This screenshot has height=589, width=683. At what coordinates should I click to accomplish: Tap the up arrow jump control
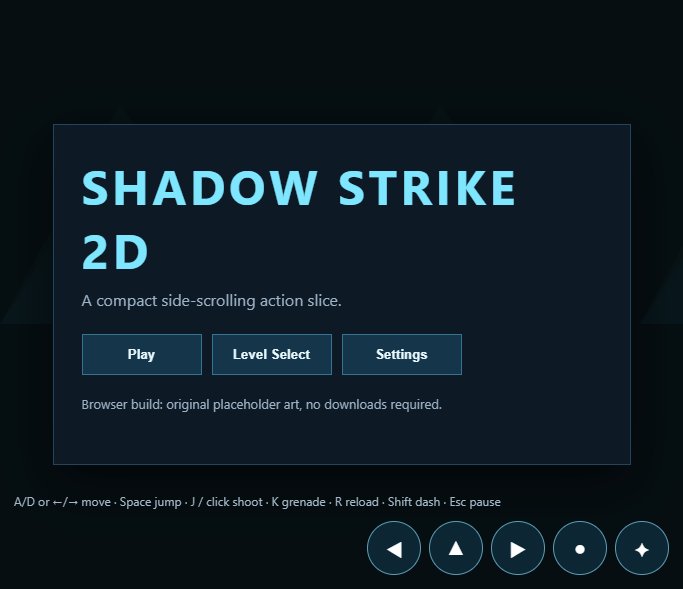pos(456,548)
